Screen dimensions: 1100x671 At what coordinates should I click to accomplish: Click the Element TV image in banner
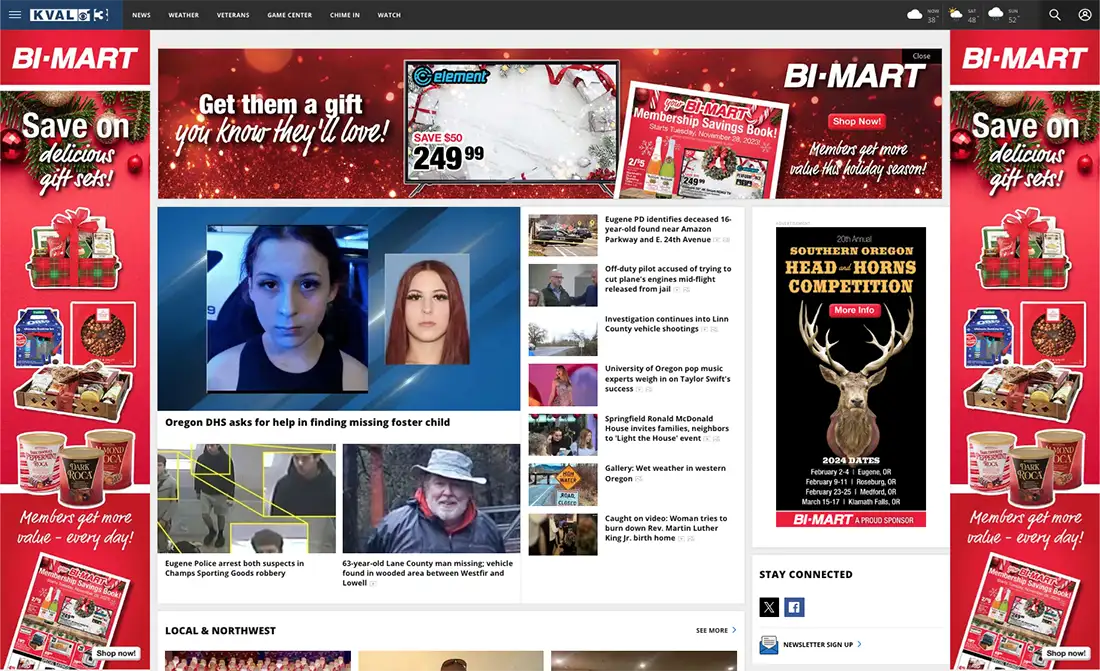point(511,126)
